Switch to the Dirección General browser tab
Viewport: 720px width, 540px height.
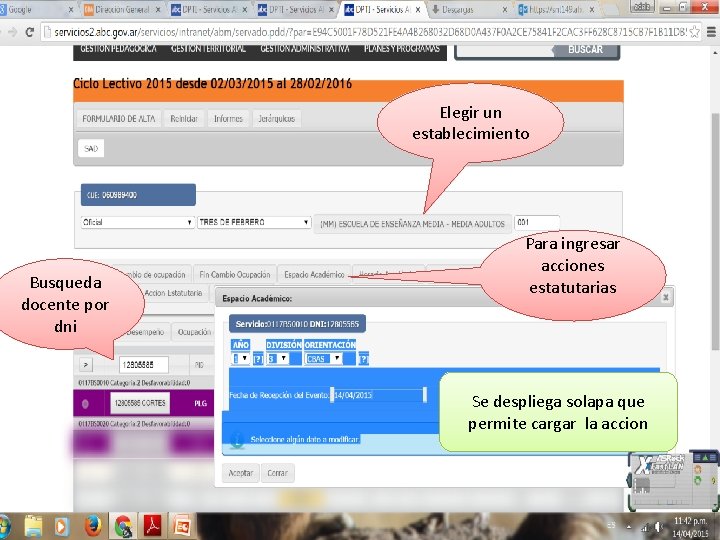coord(123,9)
